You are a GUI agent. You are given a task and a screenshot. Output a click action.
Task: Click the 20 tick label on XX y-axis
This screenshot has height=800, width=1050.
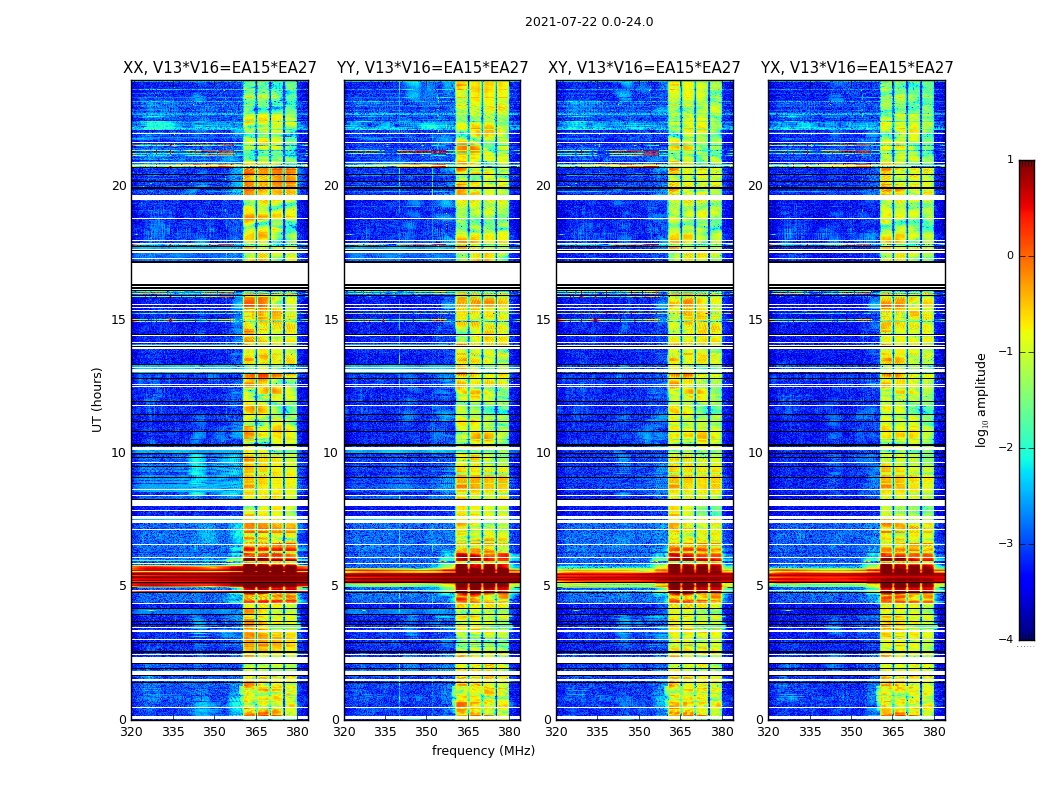[119, 186]
